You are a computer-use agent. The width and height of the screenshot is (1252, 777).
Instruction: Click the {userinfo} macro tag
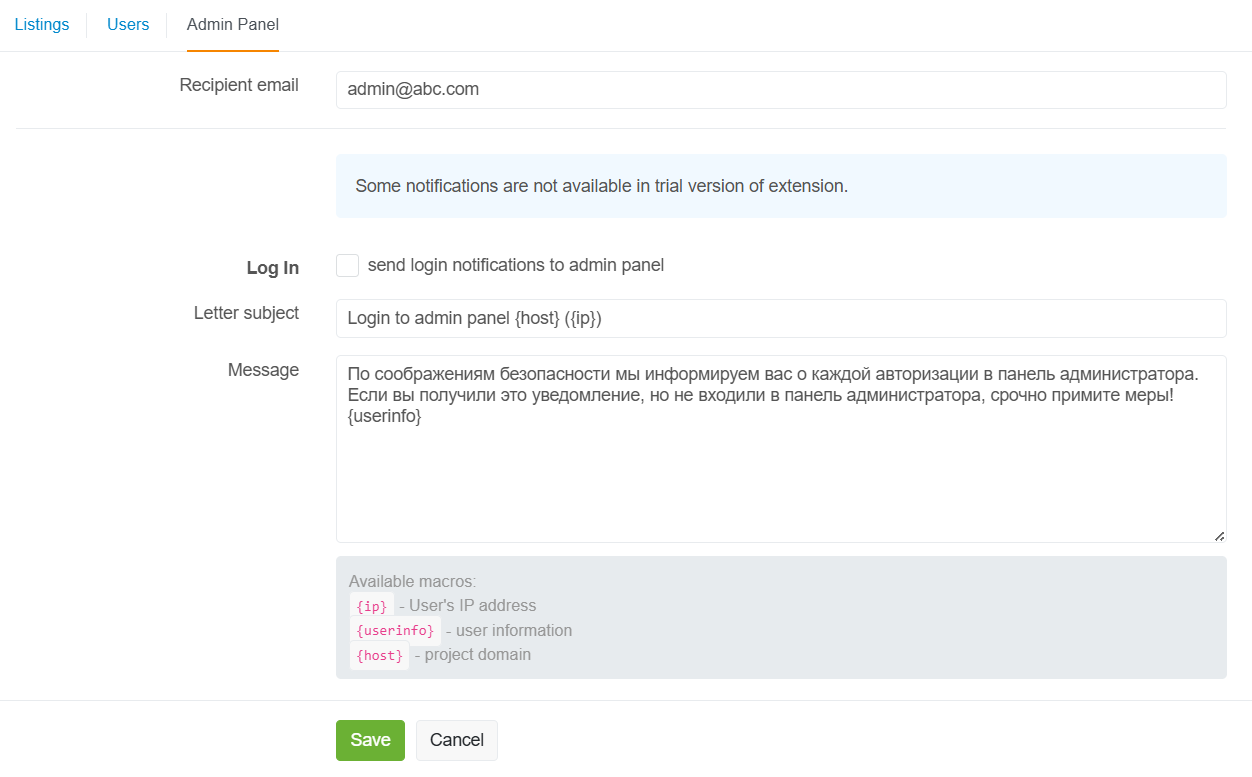pos(394,631)
